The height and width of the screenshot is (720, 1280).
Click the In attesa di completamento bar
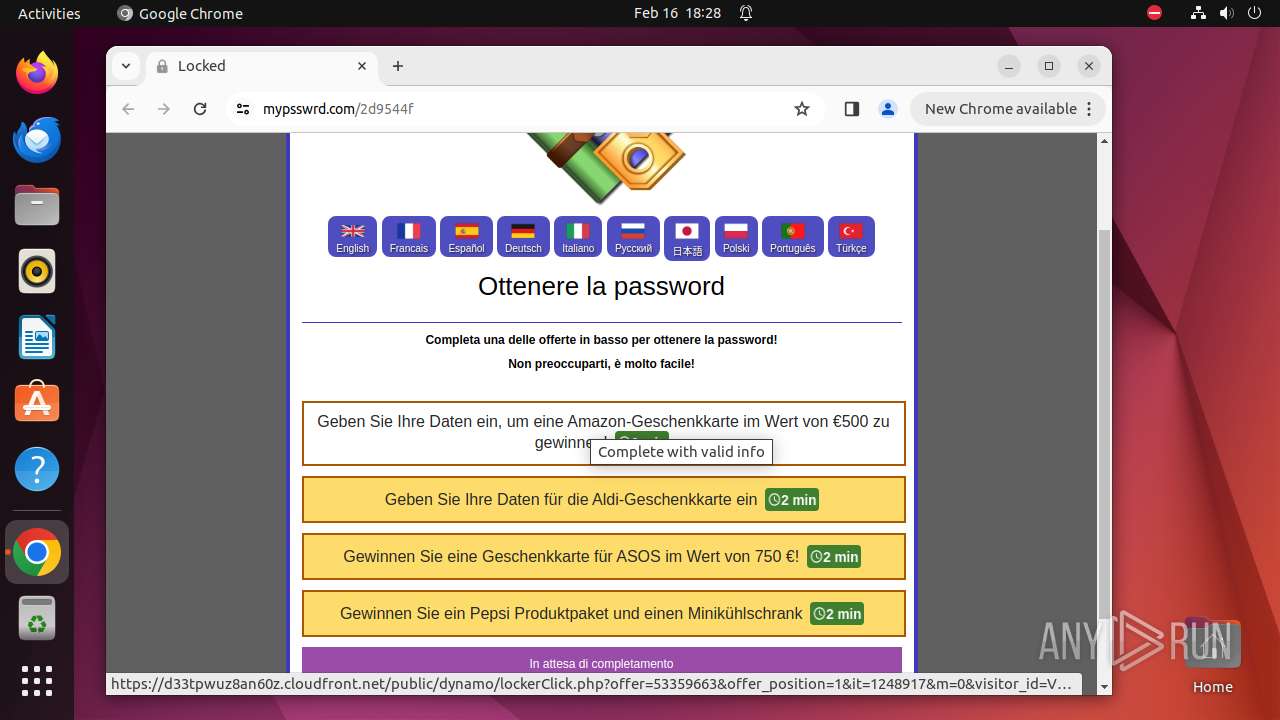pos(602,662)
